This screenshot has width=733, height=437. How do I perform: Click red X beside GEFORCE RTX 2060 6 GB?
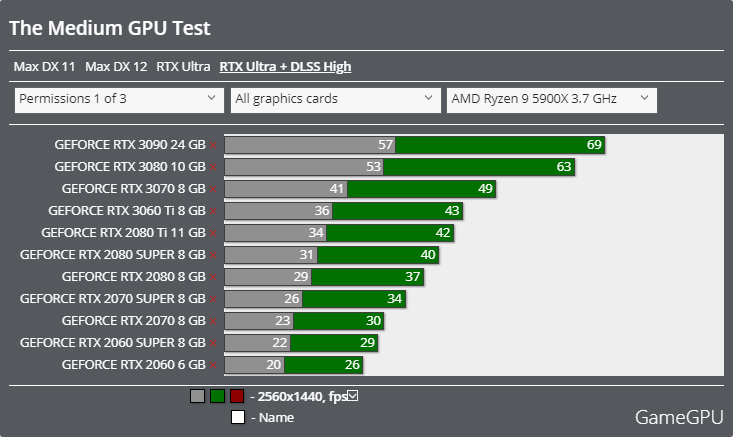pyautogui.click(x=213, y=365)
